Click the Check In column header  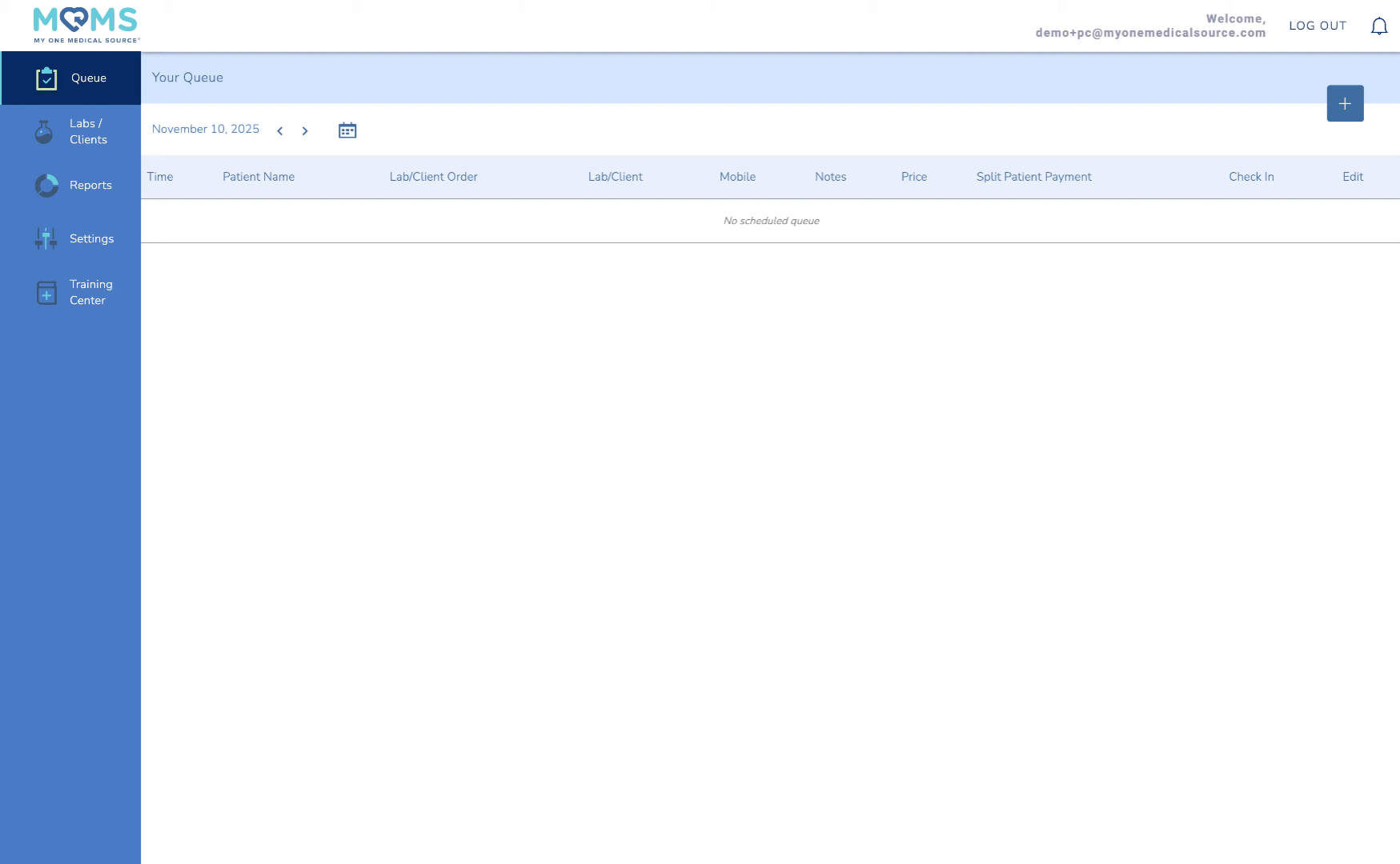[x=1251, y=178]
